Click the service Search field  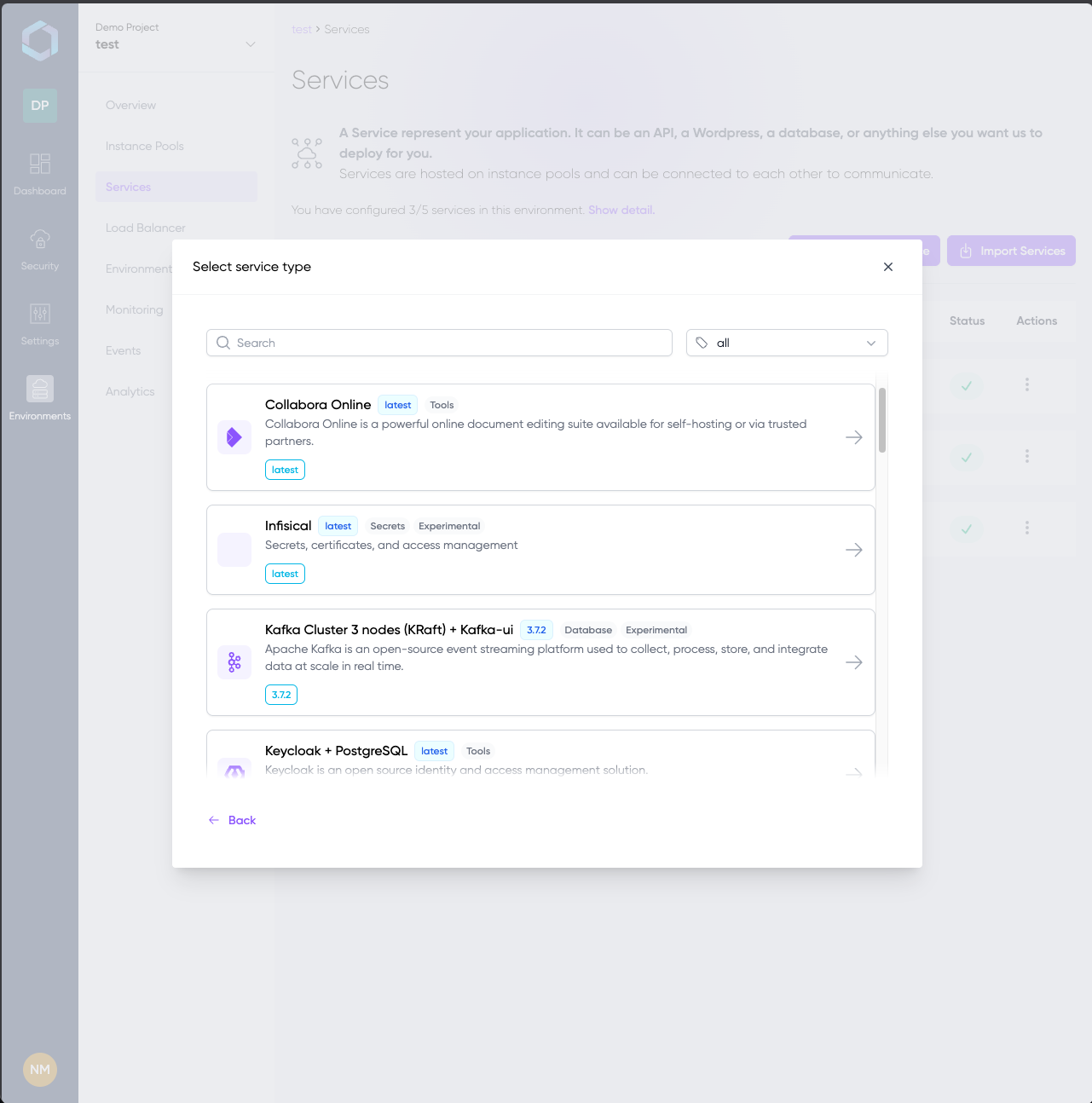pyautogui.click(x=439, y=343)
